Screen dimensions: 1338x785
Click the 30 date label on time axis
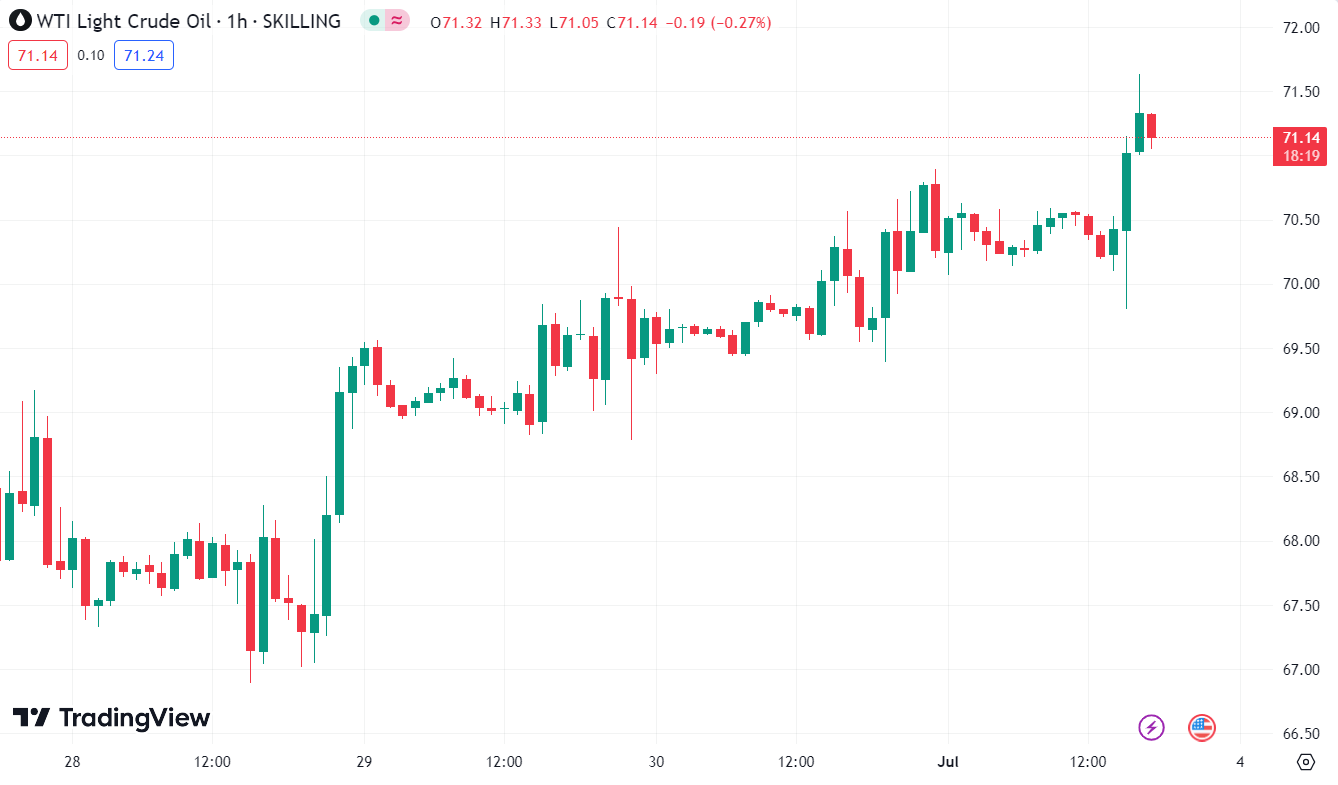pyautogui.click(x=656, y=762)
